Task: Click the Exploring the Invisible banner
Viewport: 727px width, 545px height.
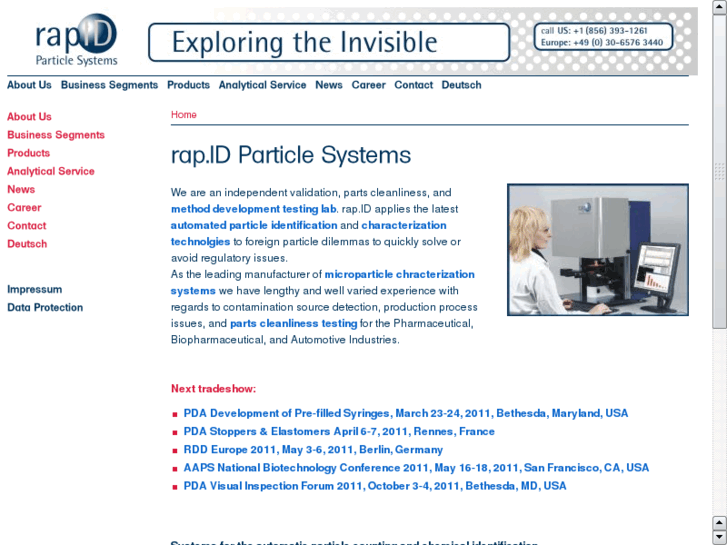Action: tap(329, 42)
